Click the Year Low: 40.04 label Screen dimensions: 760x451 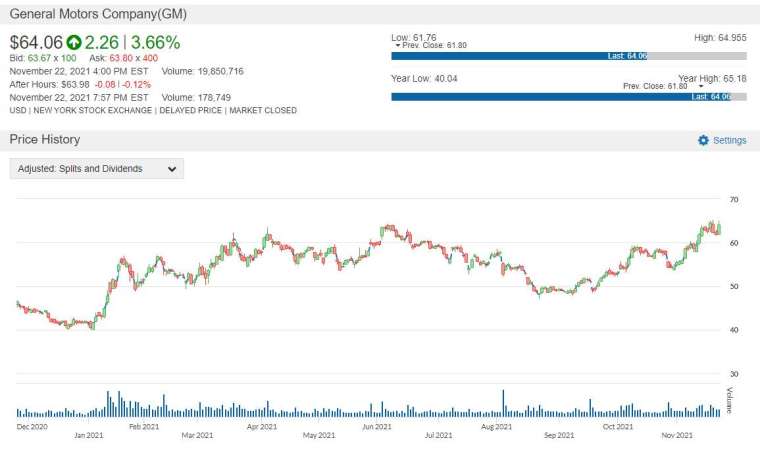click(424, 79)
